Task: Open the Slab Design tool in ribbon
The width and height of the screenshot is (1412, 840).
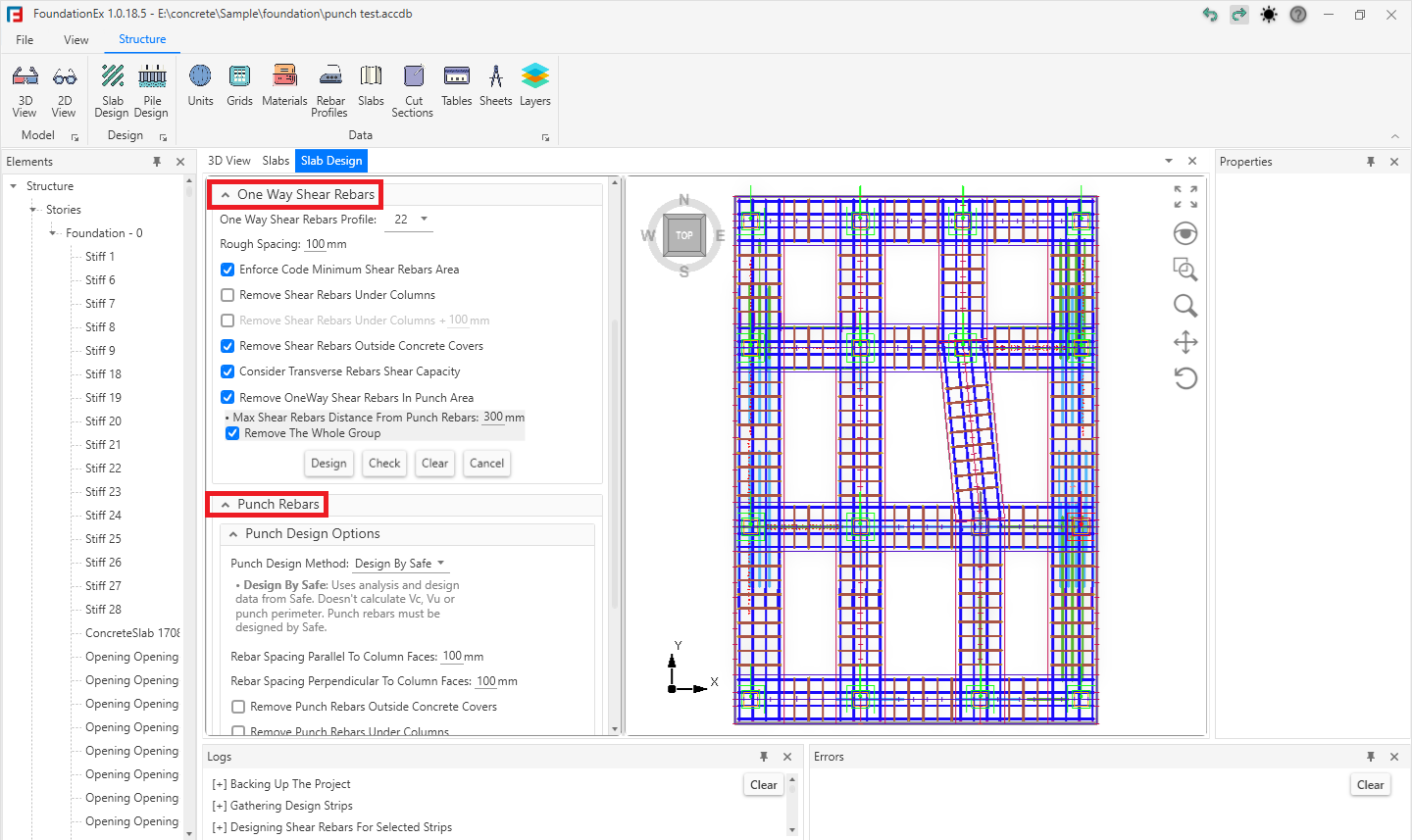Action: (x=113, y=91)
